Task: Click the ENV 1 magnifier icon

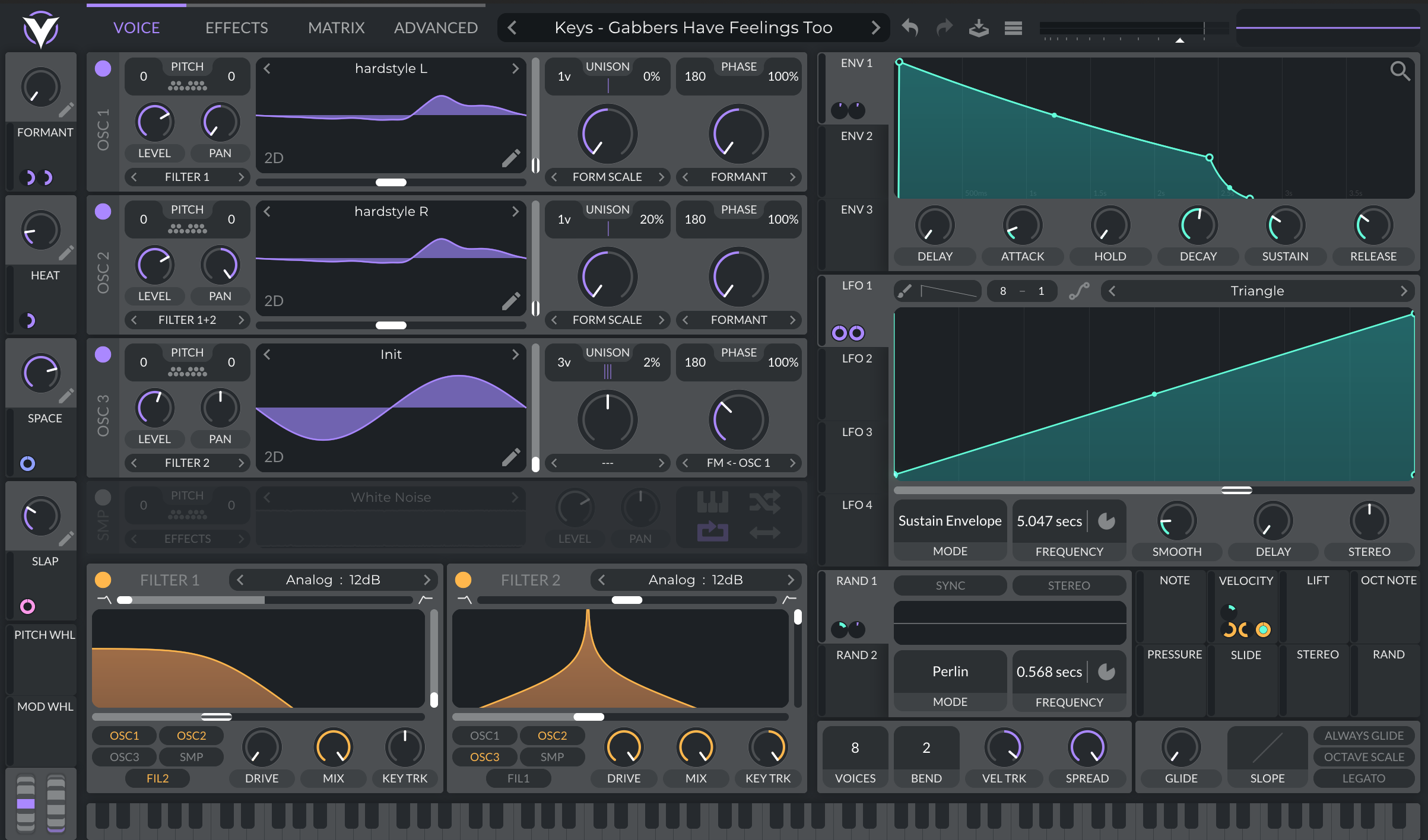Action: [1400, 71]
